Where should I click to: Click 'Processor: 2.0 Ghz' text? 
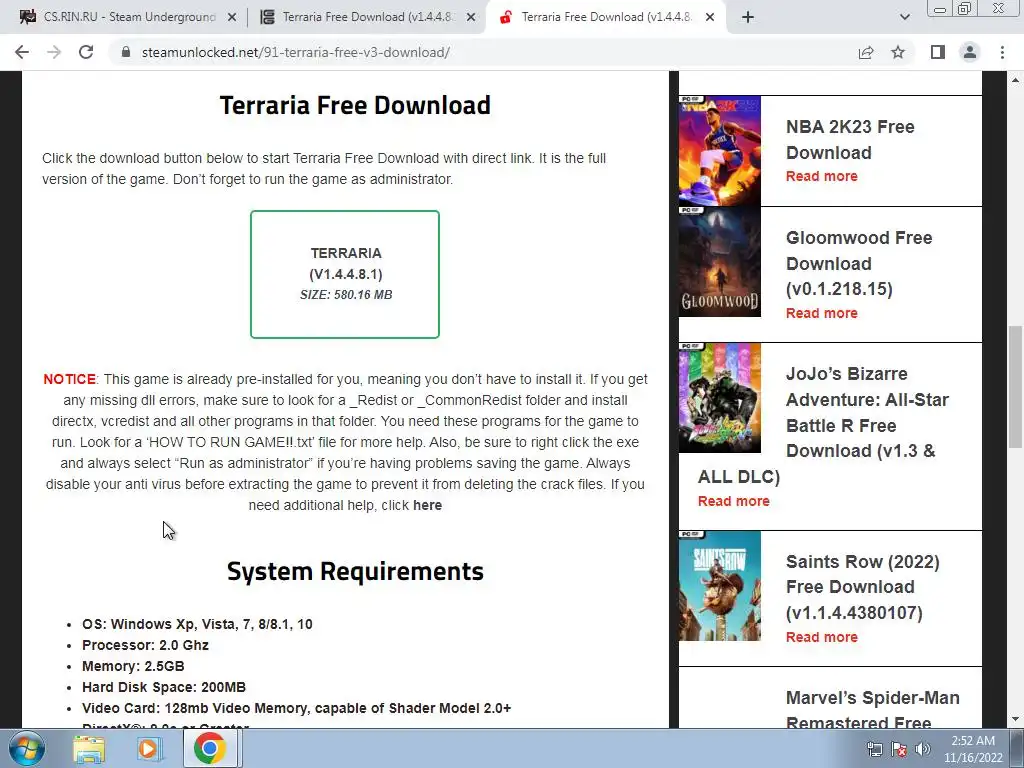(145, 645)
